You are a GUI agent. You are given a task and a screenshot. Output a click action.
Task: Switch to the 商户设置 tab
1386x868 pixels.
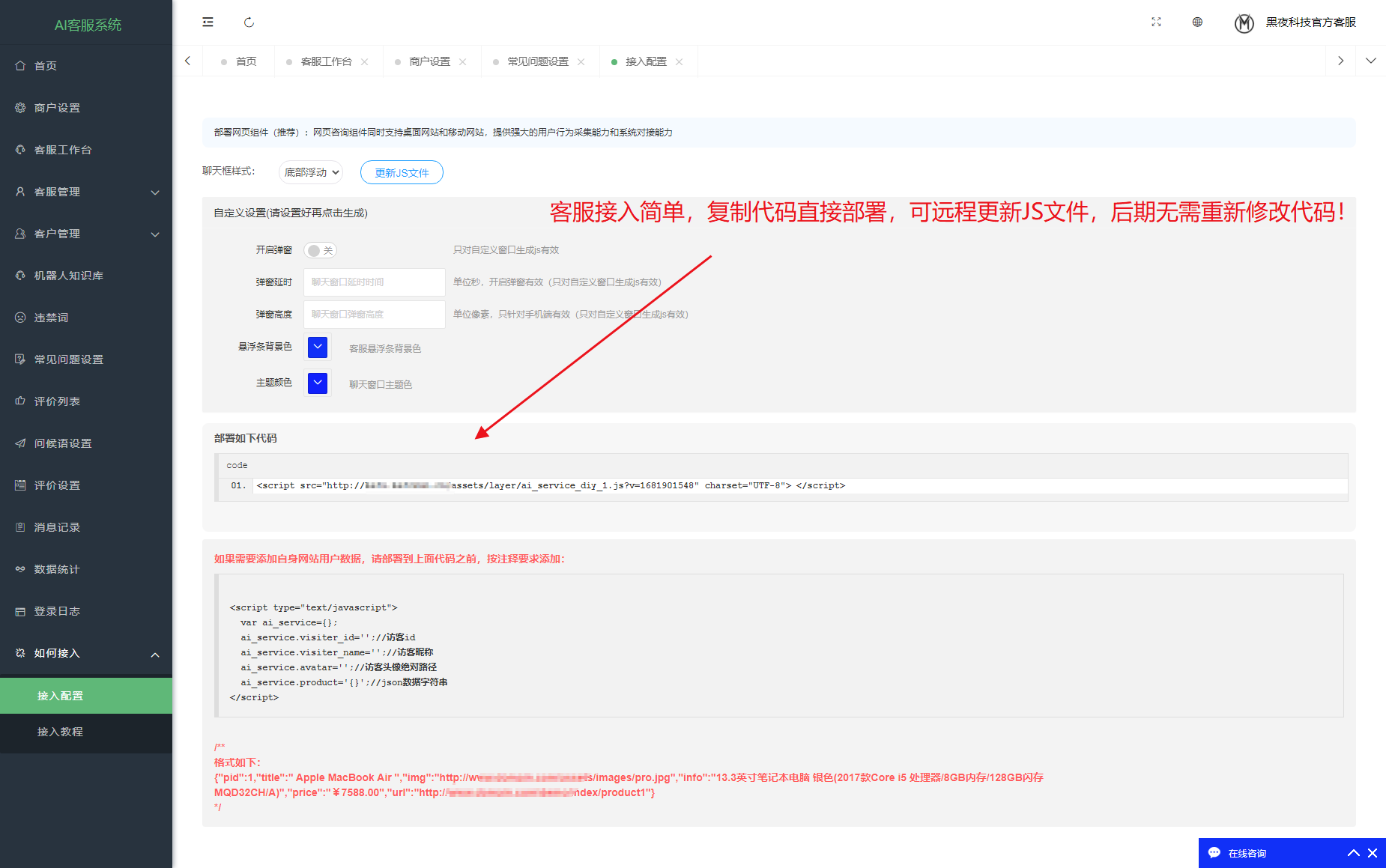pyautogui.click(x=429, y=61)
